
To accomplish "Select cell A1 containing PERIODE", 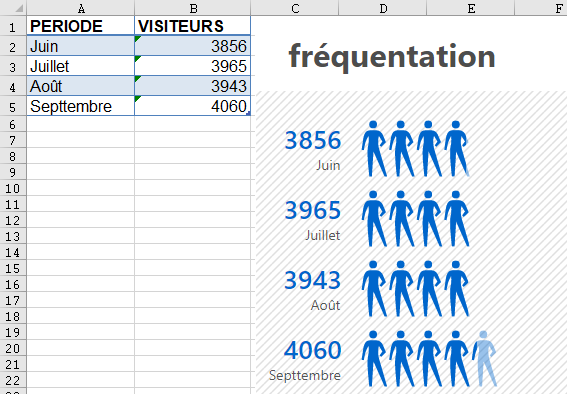I will point(80,26).
